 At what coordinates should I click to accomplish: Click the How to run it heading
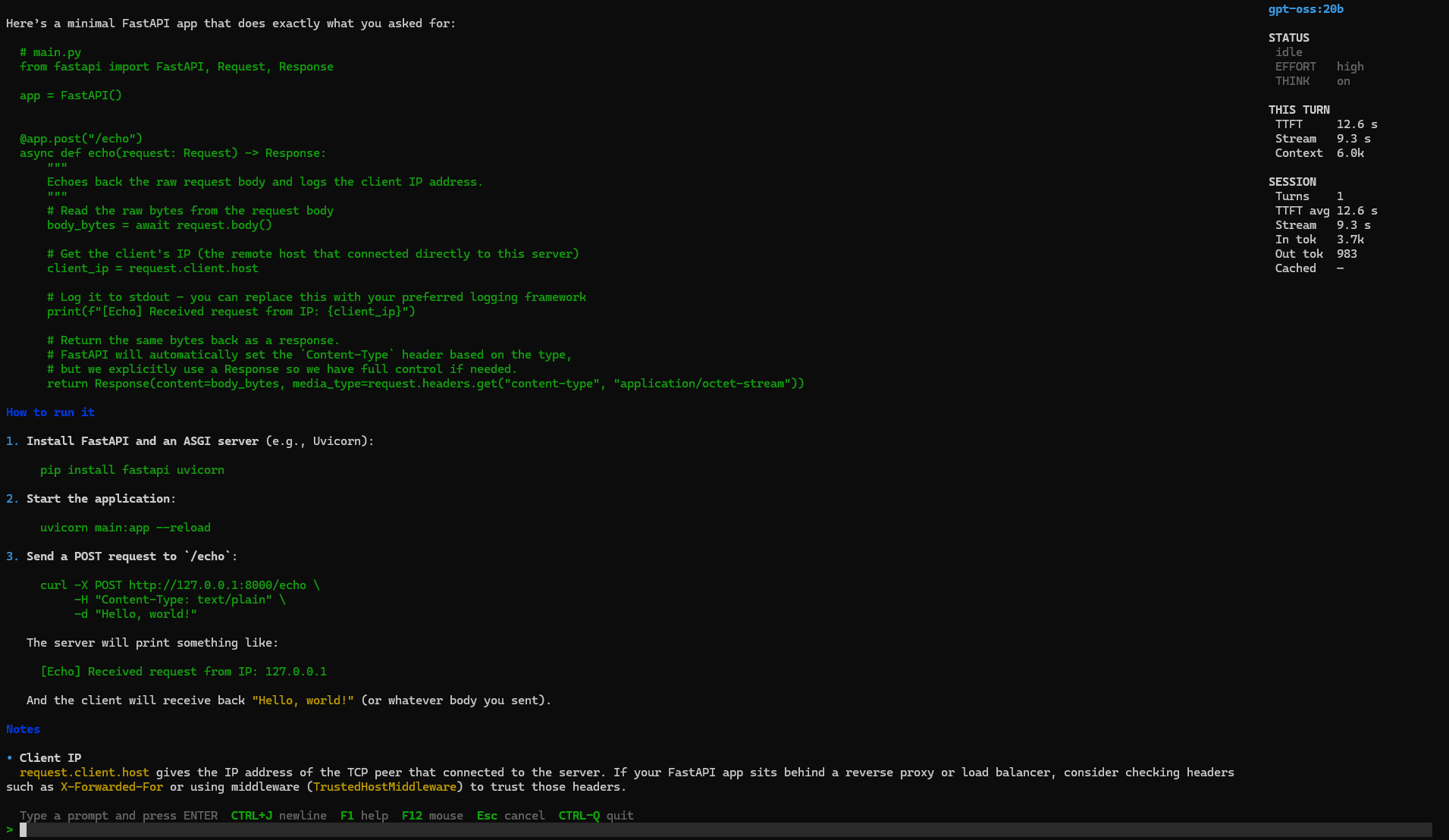[x=50, y=412]
